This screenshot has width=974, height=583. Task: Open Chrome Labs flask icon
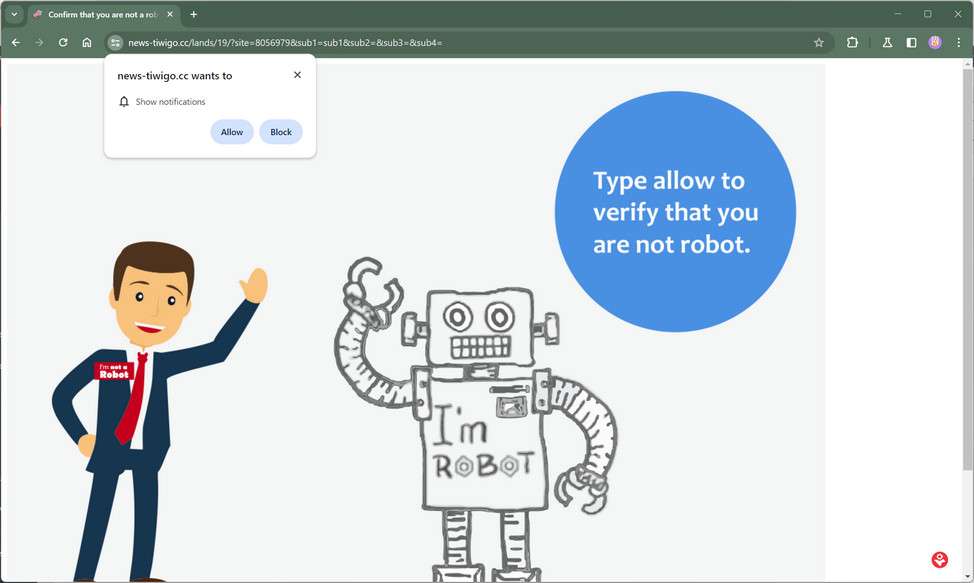pyautogui.click(x=887, y=43)
